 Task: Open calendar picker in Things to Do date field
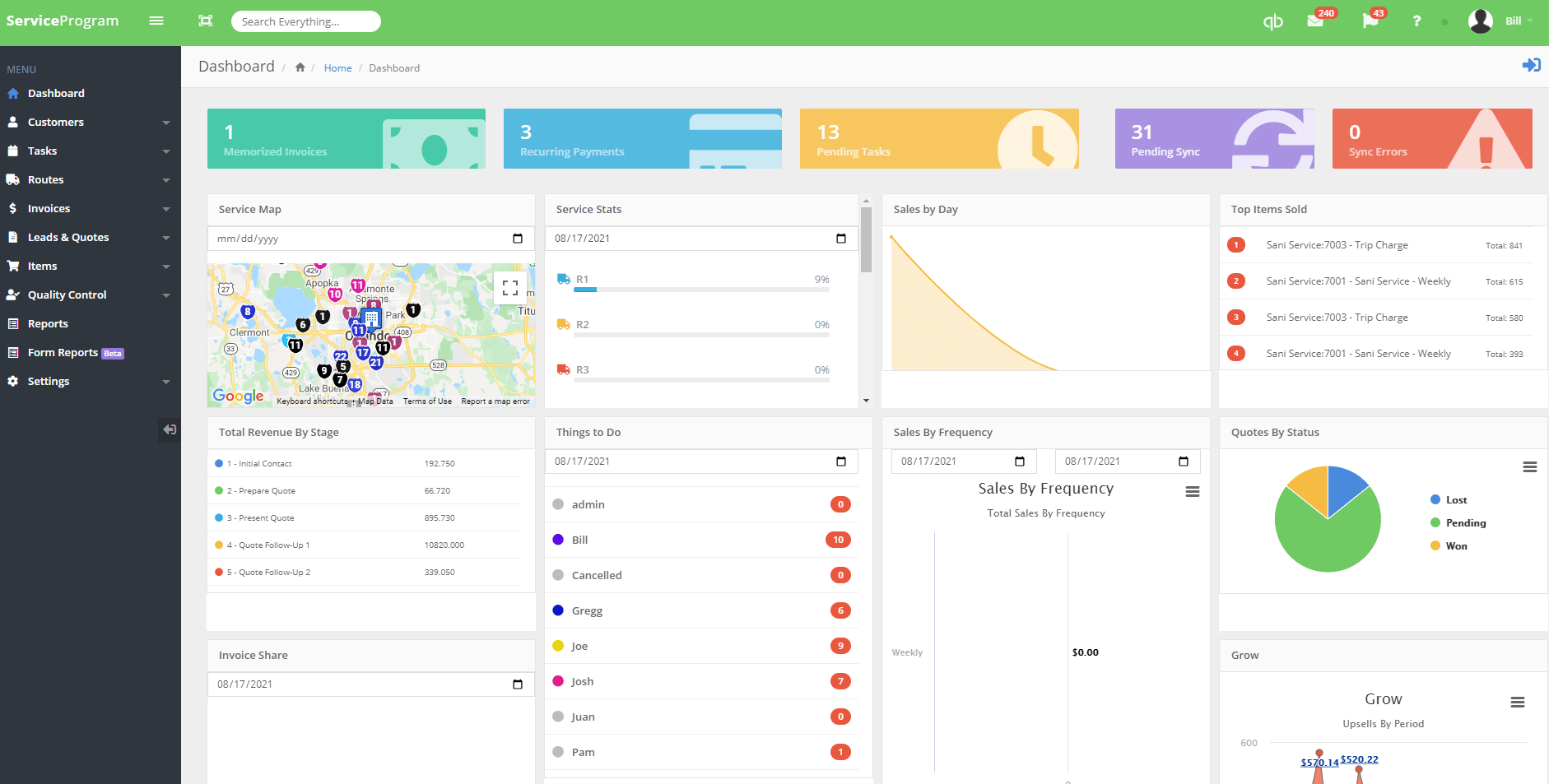click(x=841, y=462)
